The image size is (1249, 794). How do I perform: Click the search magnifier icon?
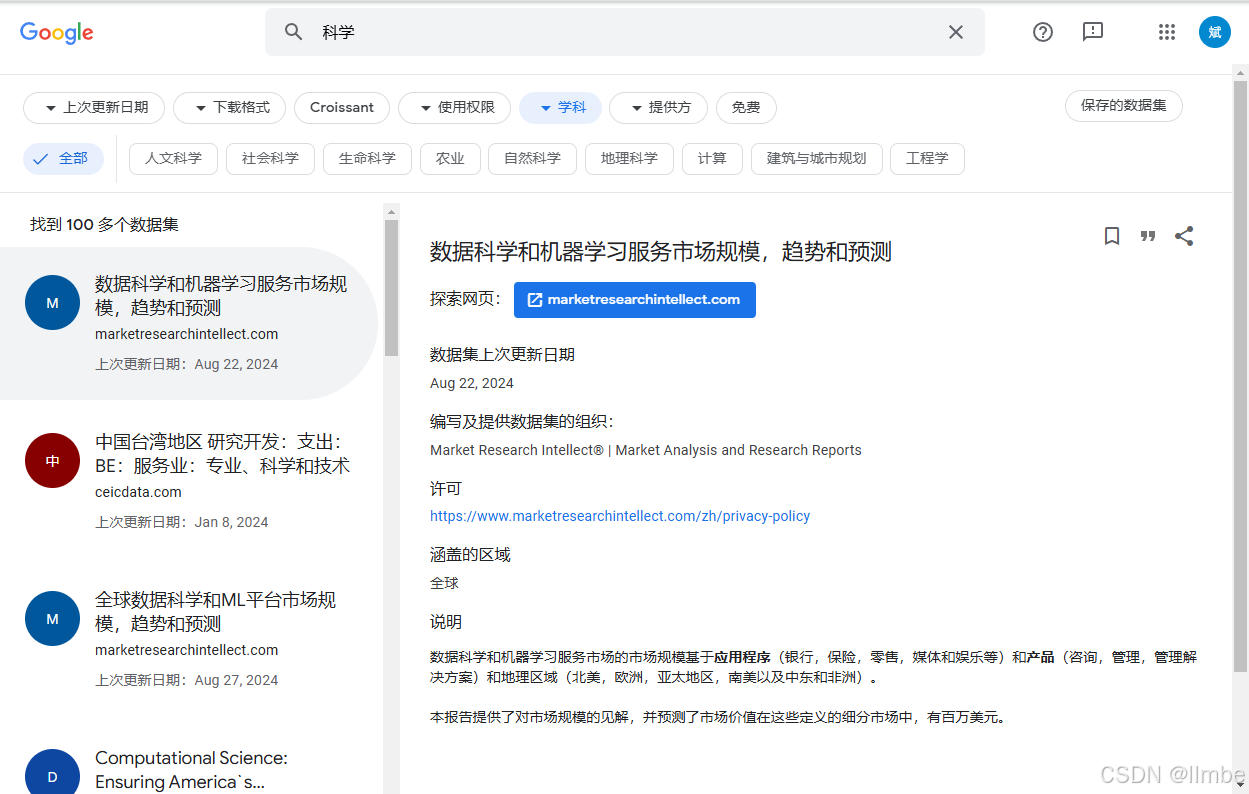[x=293, y=32]
